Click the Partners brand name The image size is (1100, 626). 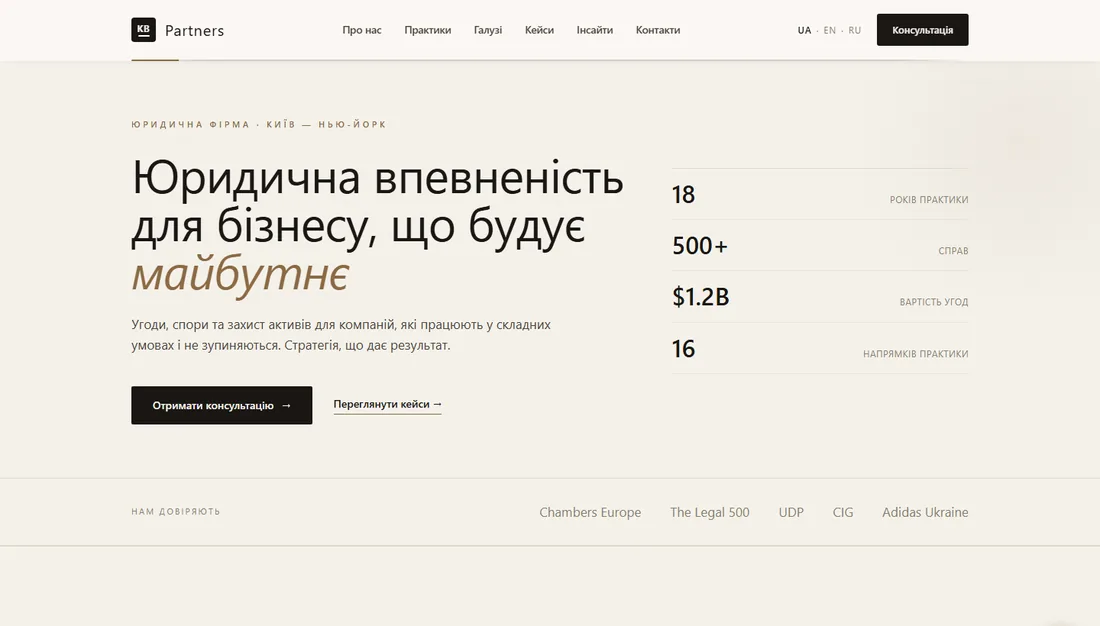click(x=194, y=30)
